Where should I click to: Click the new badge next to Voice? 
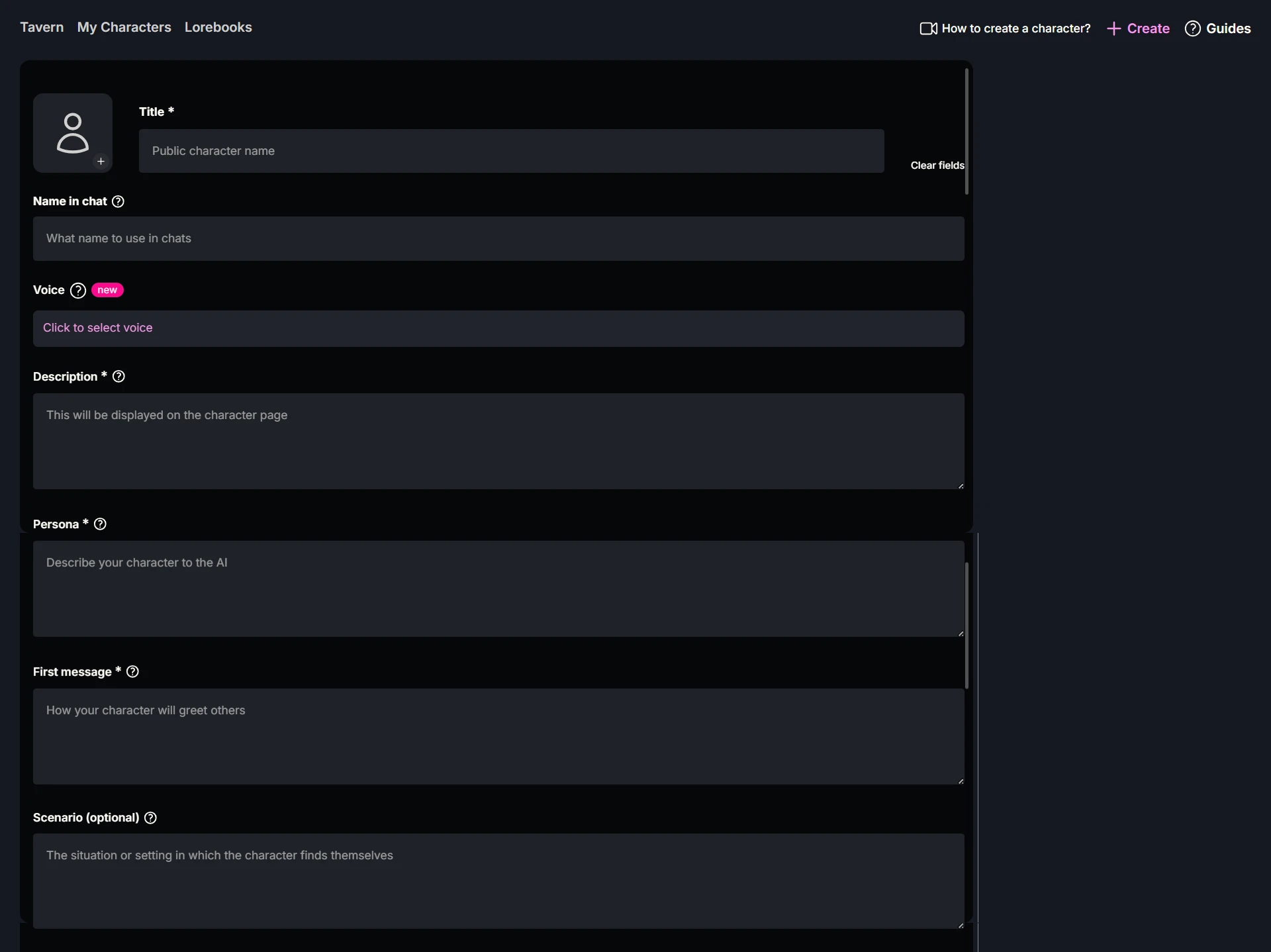tap(108, 290)
